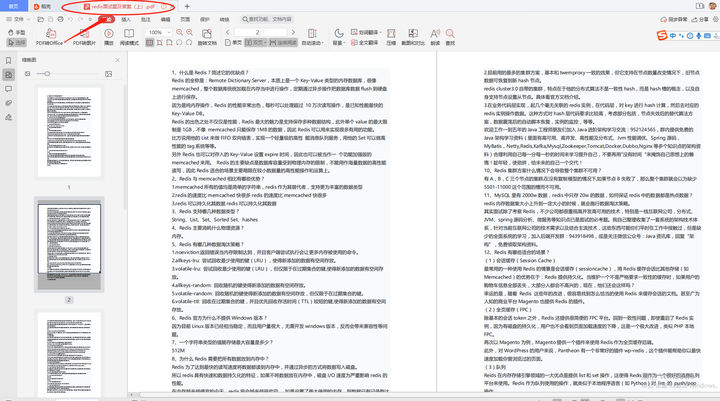Switch to 单页 single page layout
This screenshot has height=401, width=720.
tap(233, 42)
